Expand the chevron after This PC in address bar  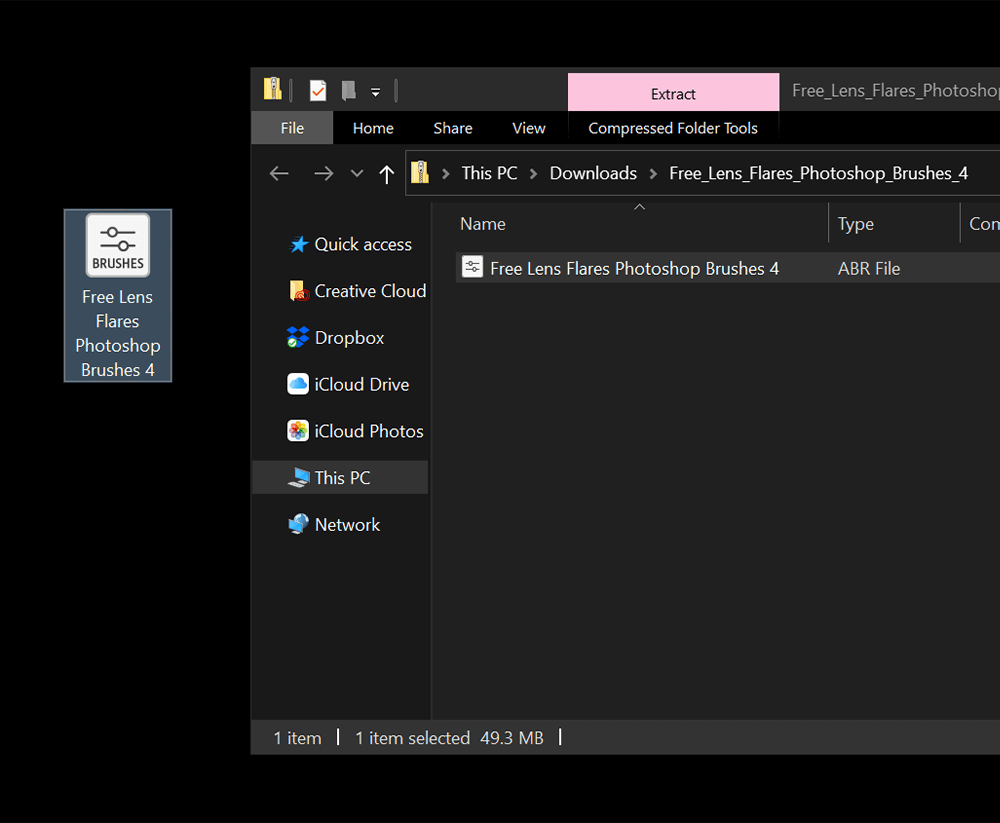pos(533,174)
